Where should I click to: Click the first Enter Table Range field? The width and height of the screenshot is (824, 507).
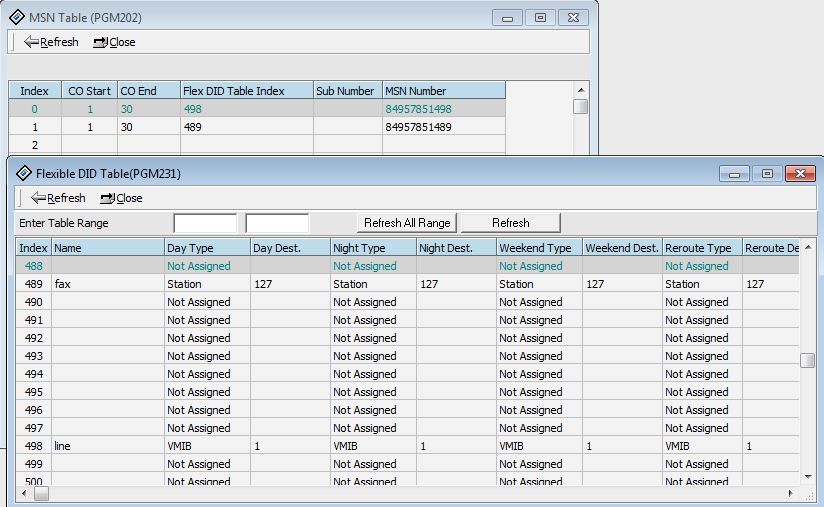point(205,223)
